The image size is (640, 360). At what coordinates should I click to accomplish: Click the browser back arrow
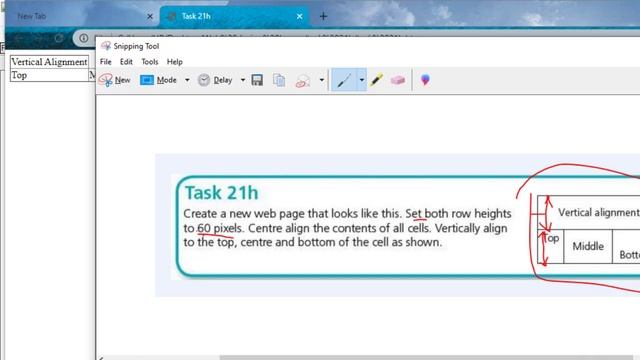tap(18, 38)
